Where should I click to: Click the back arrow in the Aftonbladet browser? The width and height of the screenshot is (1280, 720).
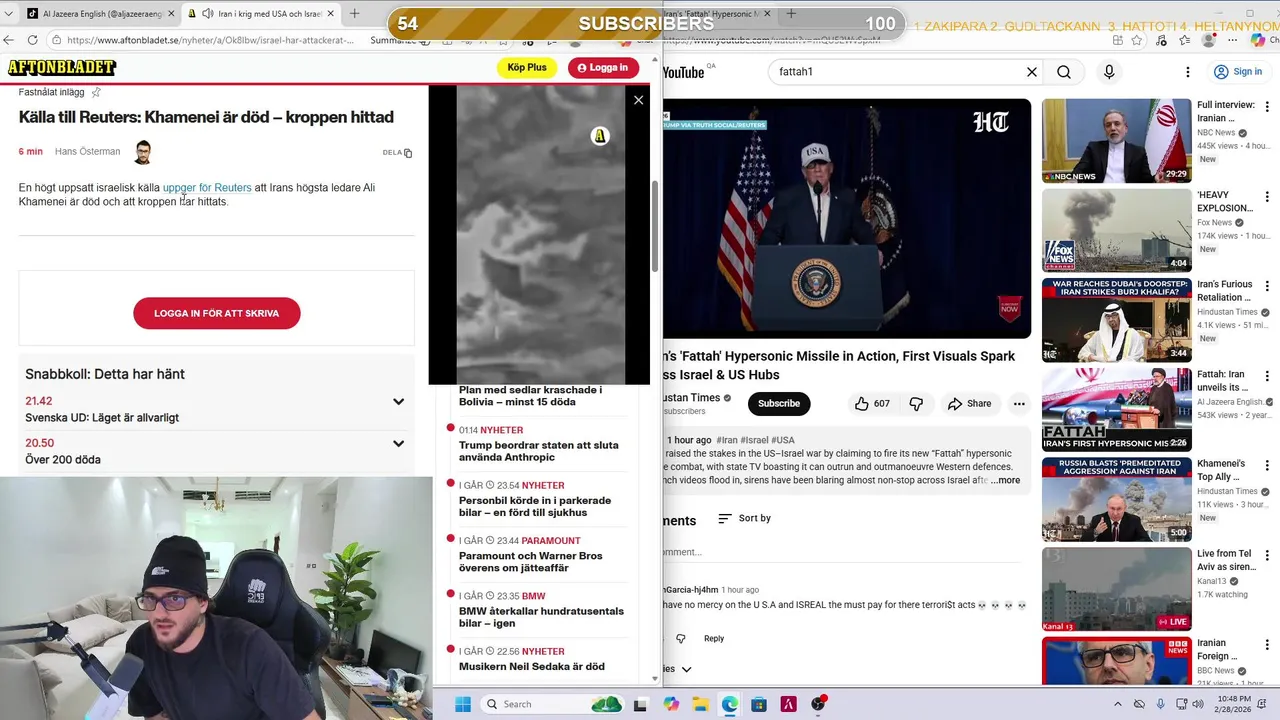pyautogui.click(x=9, y=40)
